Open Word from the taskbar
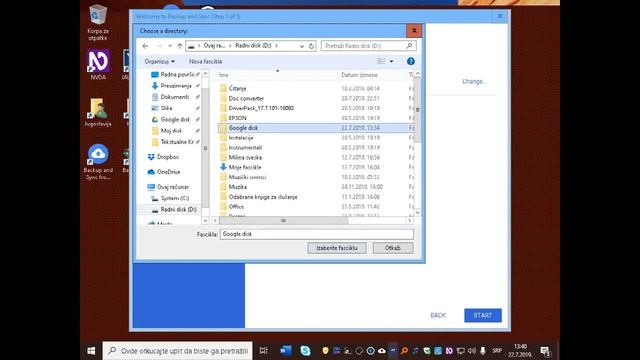 286,351
